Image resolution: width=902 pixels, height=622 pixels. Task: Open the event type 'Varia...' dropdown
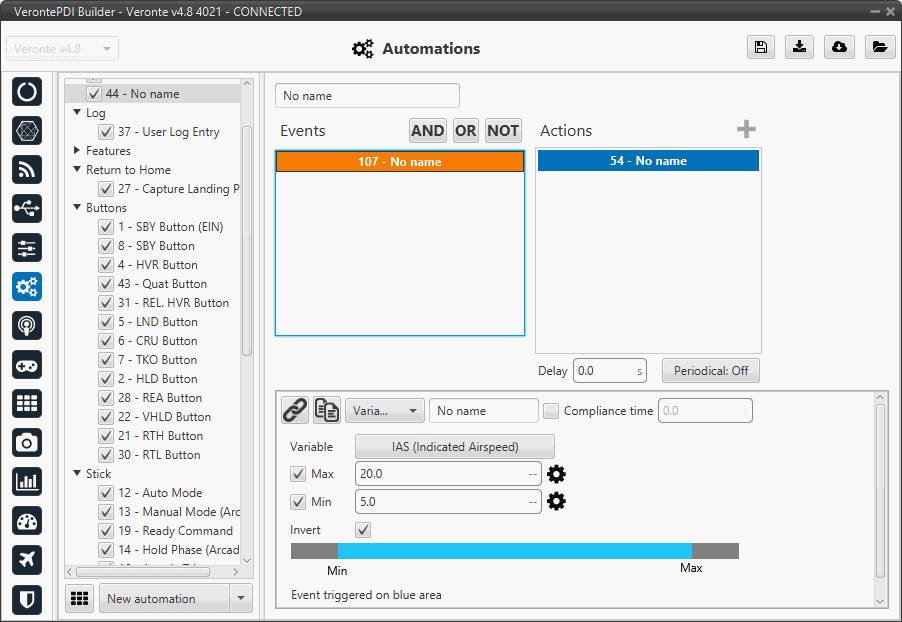tap(384, 411)
